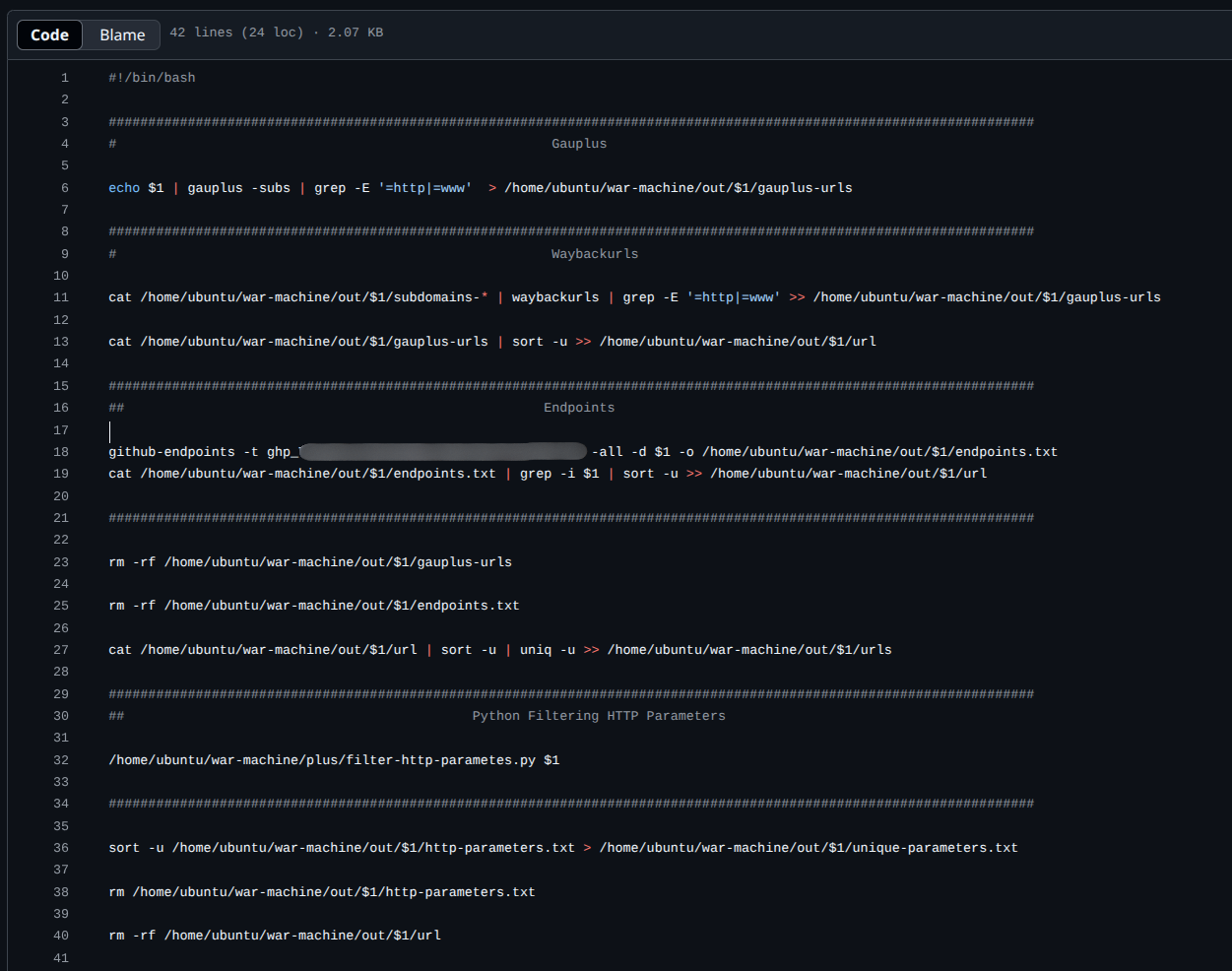
Task: Click line number 27
Action: pyautogui.click(x=61, y=650)
